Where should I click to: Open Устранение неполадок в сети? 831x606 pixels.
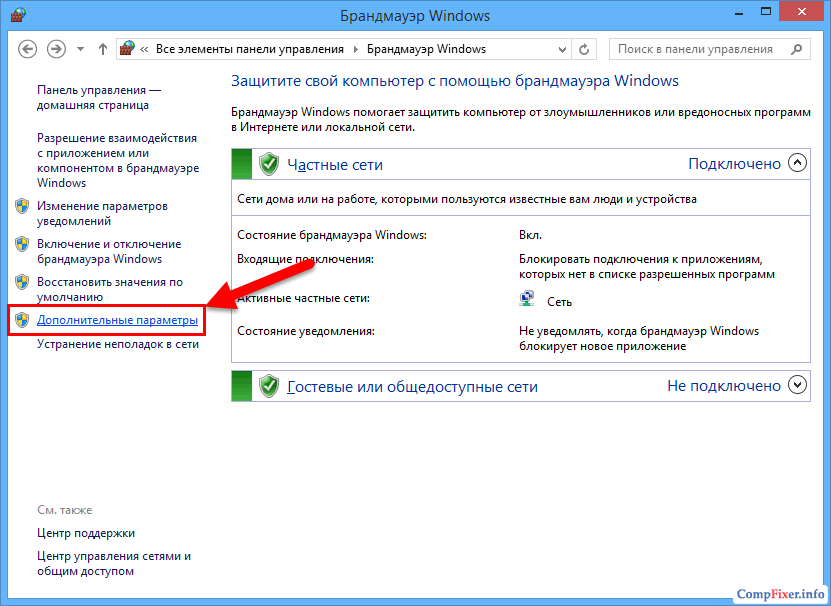pos(118,344)
